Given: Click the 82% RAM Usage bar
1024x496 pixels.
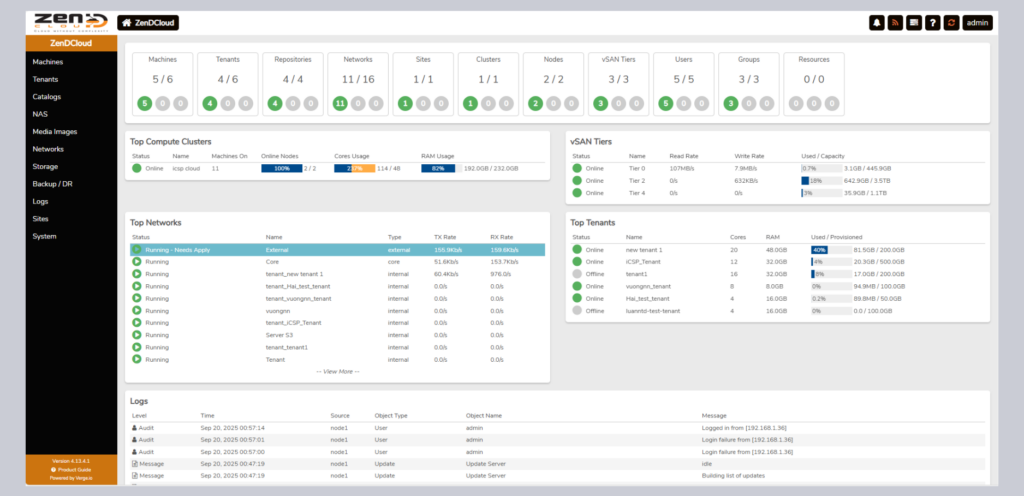Looking at the screenshot, I should (438, 168).
